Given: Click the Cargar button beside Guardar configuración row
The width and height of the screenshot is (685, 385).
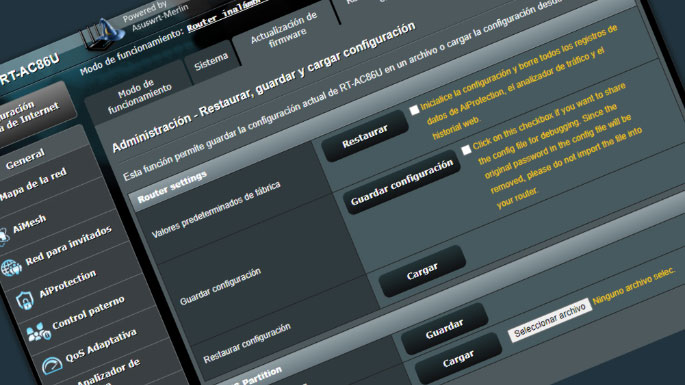Looking at the screenshot, I should [x=422, y=271].
